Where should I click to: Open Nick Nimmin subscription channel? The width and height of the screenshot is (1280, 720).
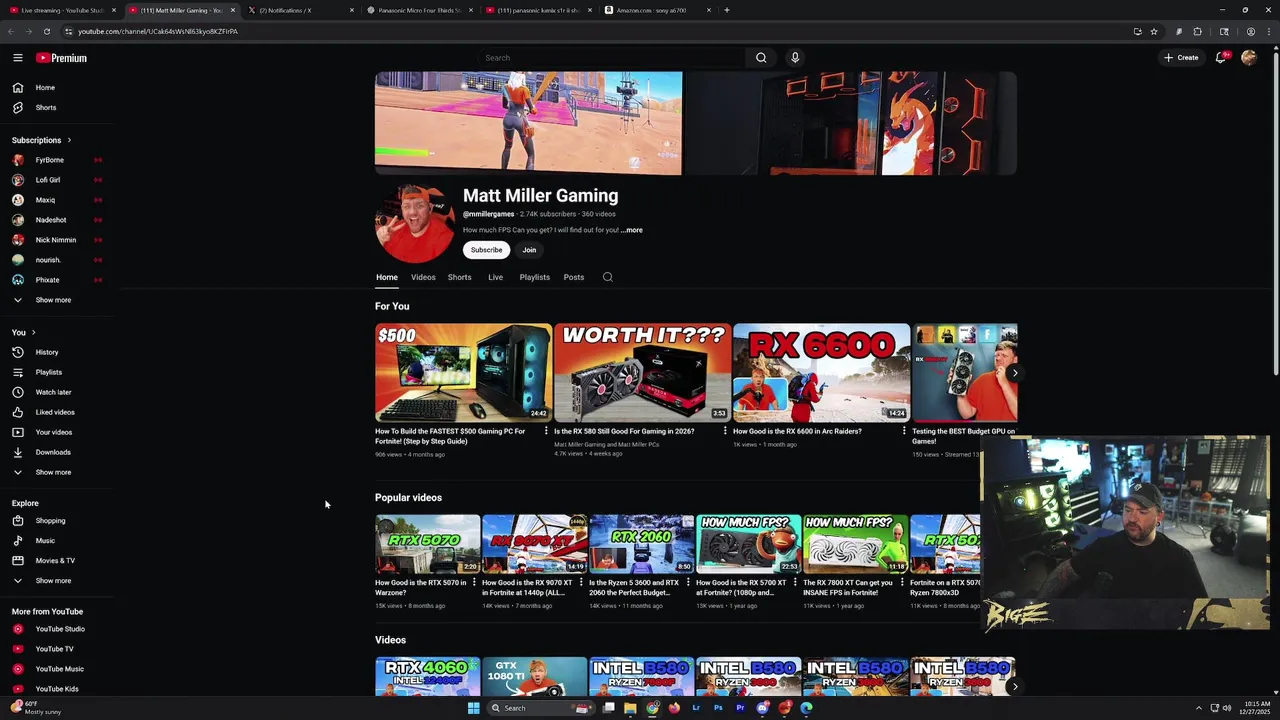tap(58, 240)
